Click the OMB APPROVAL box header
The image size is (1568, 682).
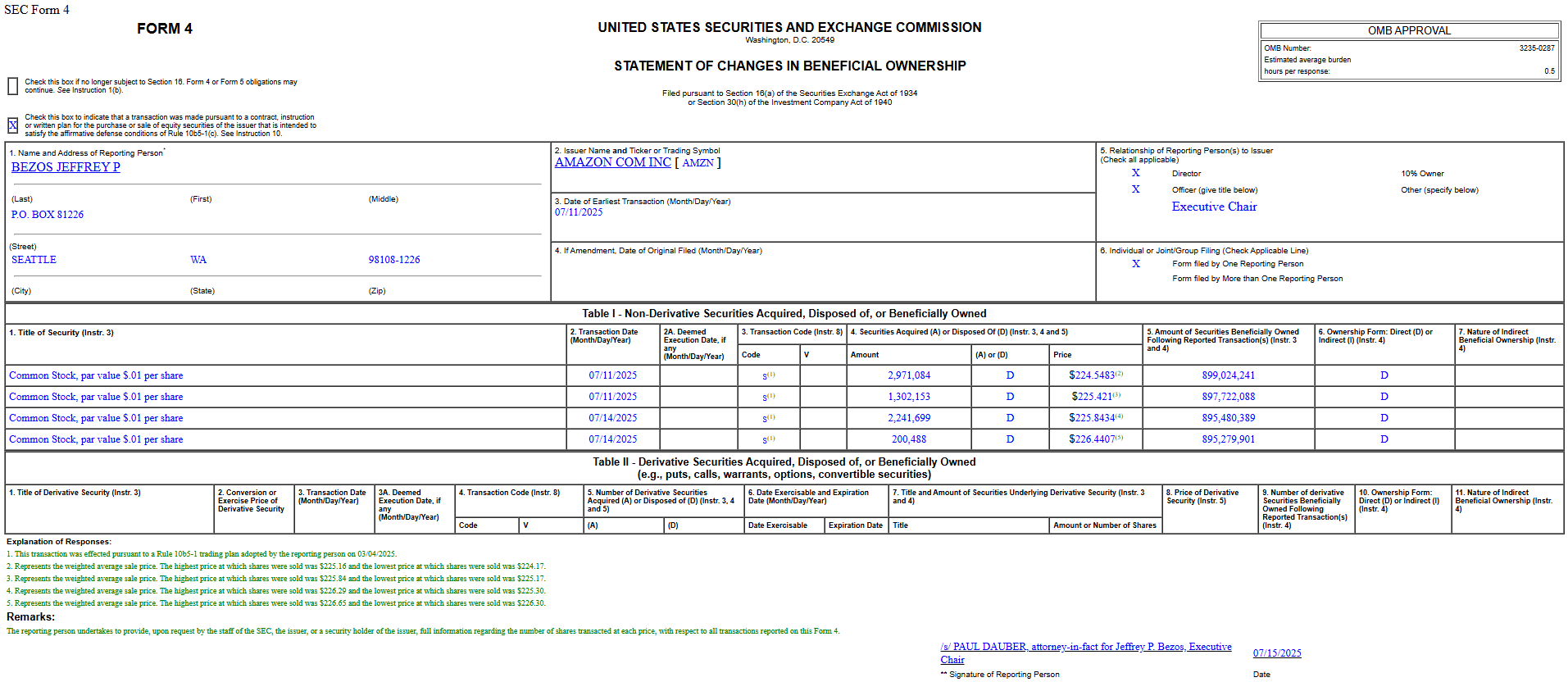(1409, 30)
